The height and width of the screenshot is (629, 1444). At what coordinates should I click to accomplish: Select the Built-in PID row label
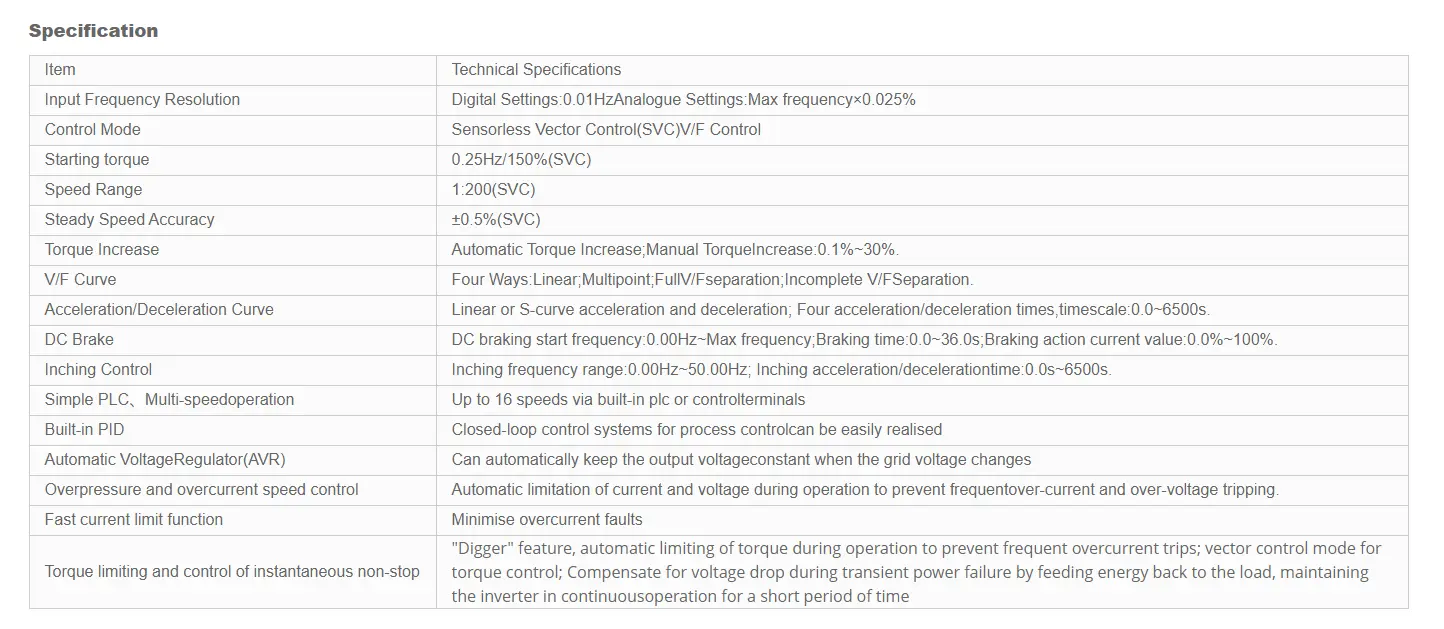[84, 430]
